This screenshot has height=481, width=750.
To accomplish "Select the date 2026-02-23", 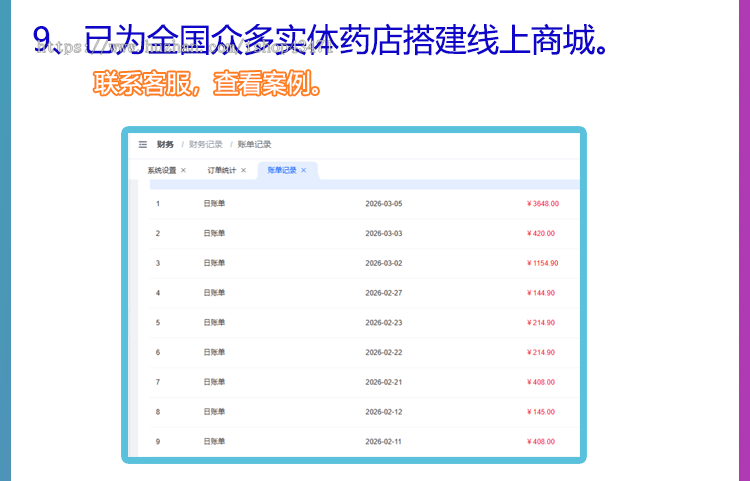I will pos(384,323).
